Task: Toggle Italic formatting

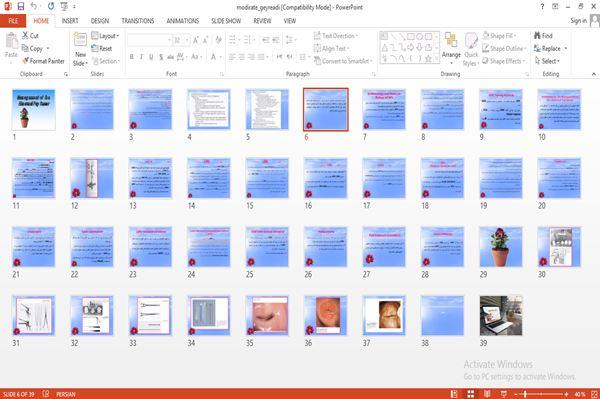Action: (141, 57)
